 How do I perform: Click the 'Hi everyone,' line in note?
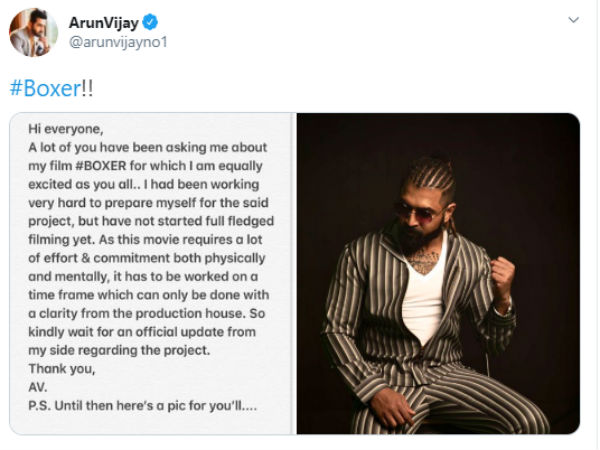[66, 129]
